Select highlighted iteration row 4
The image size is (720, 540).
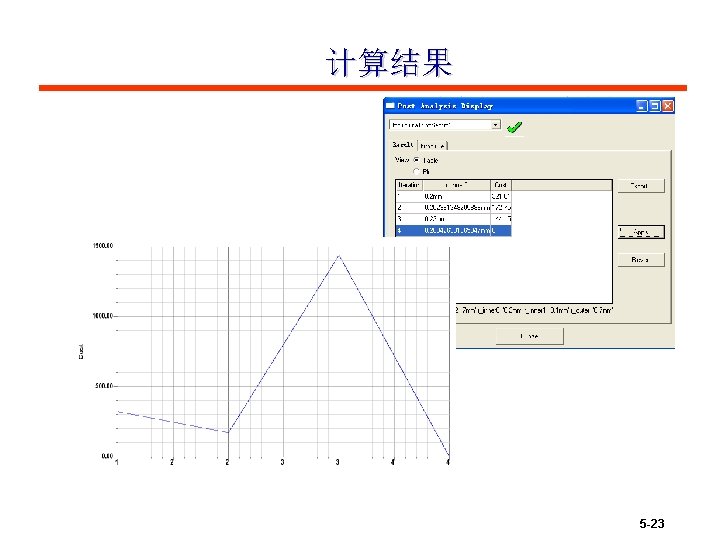[454, 231]
